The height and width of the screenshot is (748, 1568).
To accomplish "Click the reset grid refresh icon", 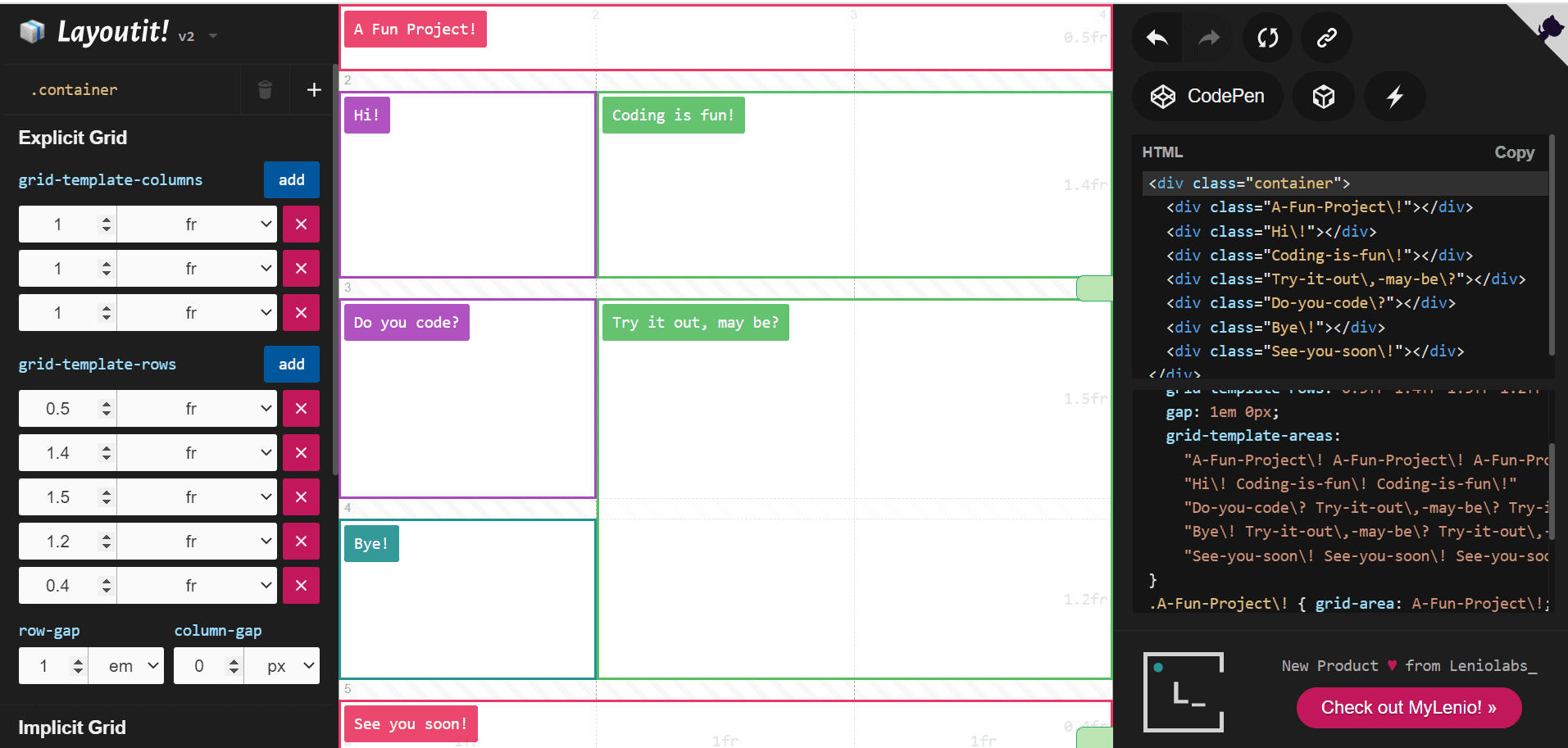I will pyautogui.click(x=1267, y=38).
